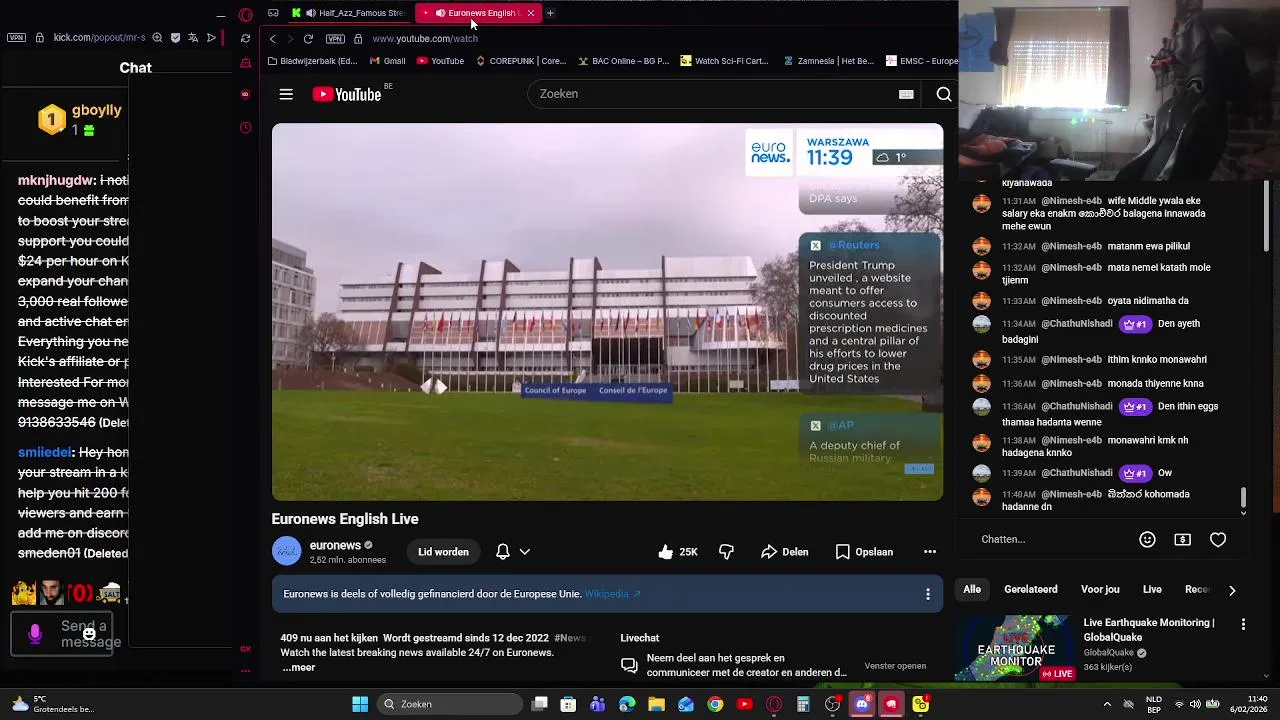The width and height of the screenshot is (1280, 720).
Task: Toggle VPN badge in the Kick popout window
Action: point(16,38)
